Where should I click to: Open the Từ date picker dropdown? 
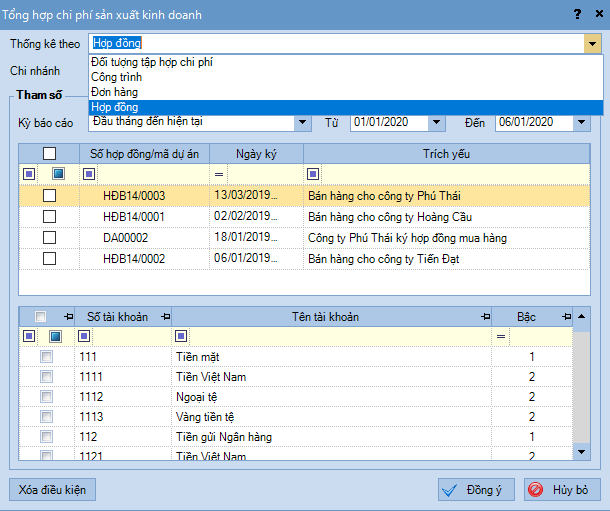(436, 123)
